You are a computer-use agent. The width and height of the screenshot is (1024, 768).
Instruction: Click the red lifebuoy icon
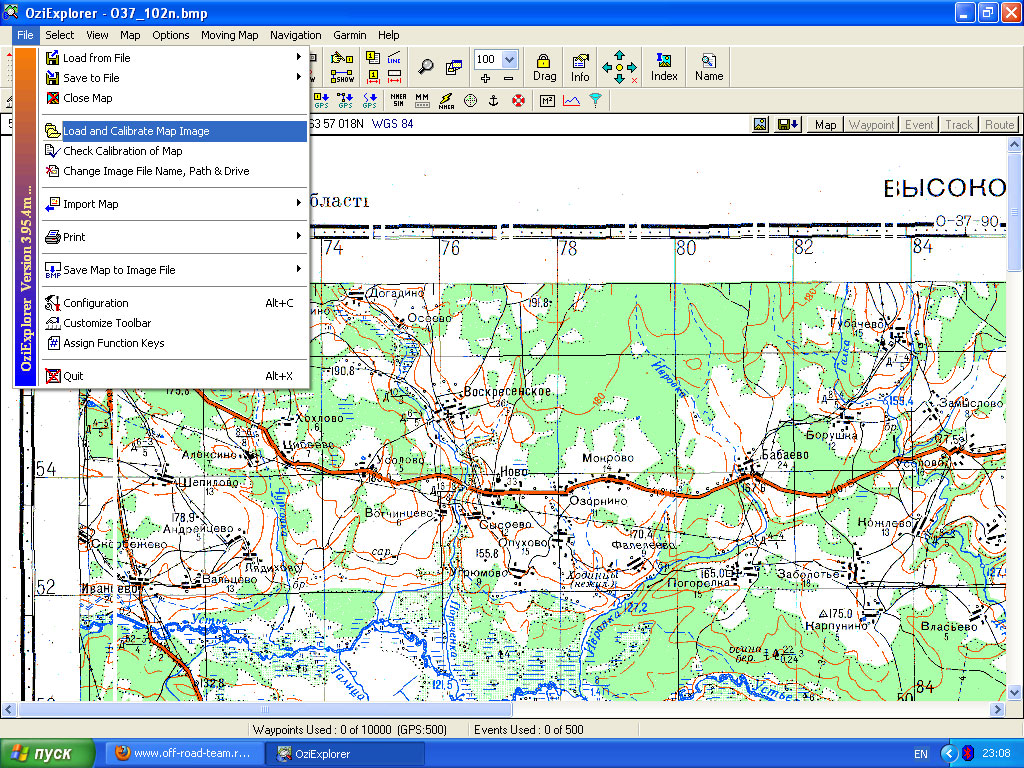click(519, 101)
